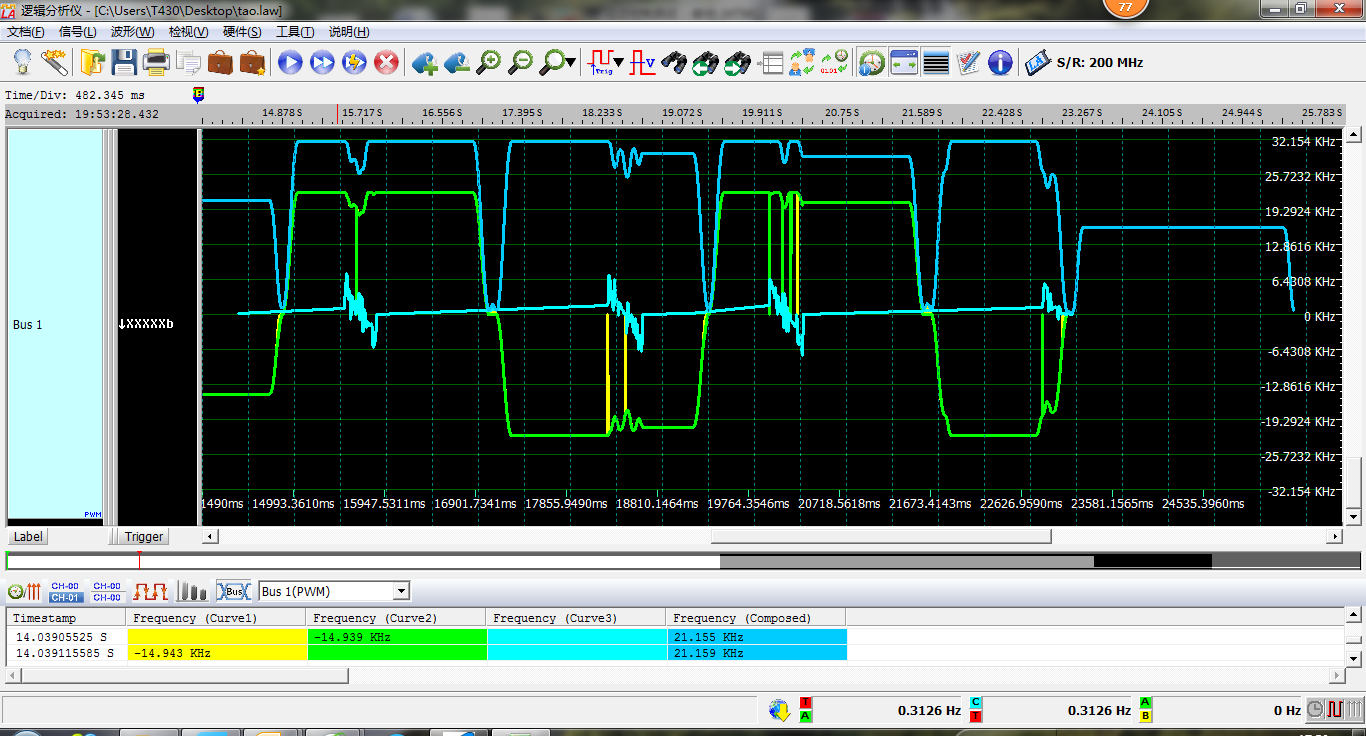This screenshot has height=736, width=1366.
Task: Click the Label column header button
Action: 28,537
